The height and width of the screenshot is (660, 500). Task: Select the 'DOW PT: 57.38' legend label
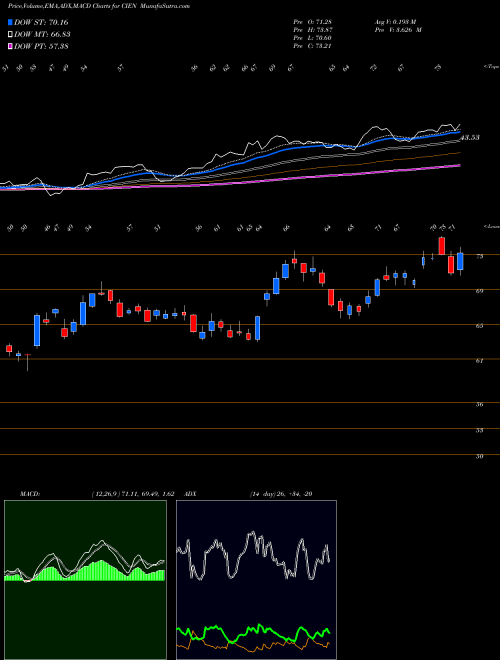coord(41,46)
